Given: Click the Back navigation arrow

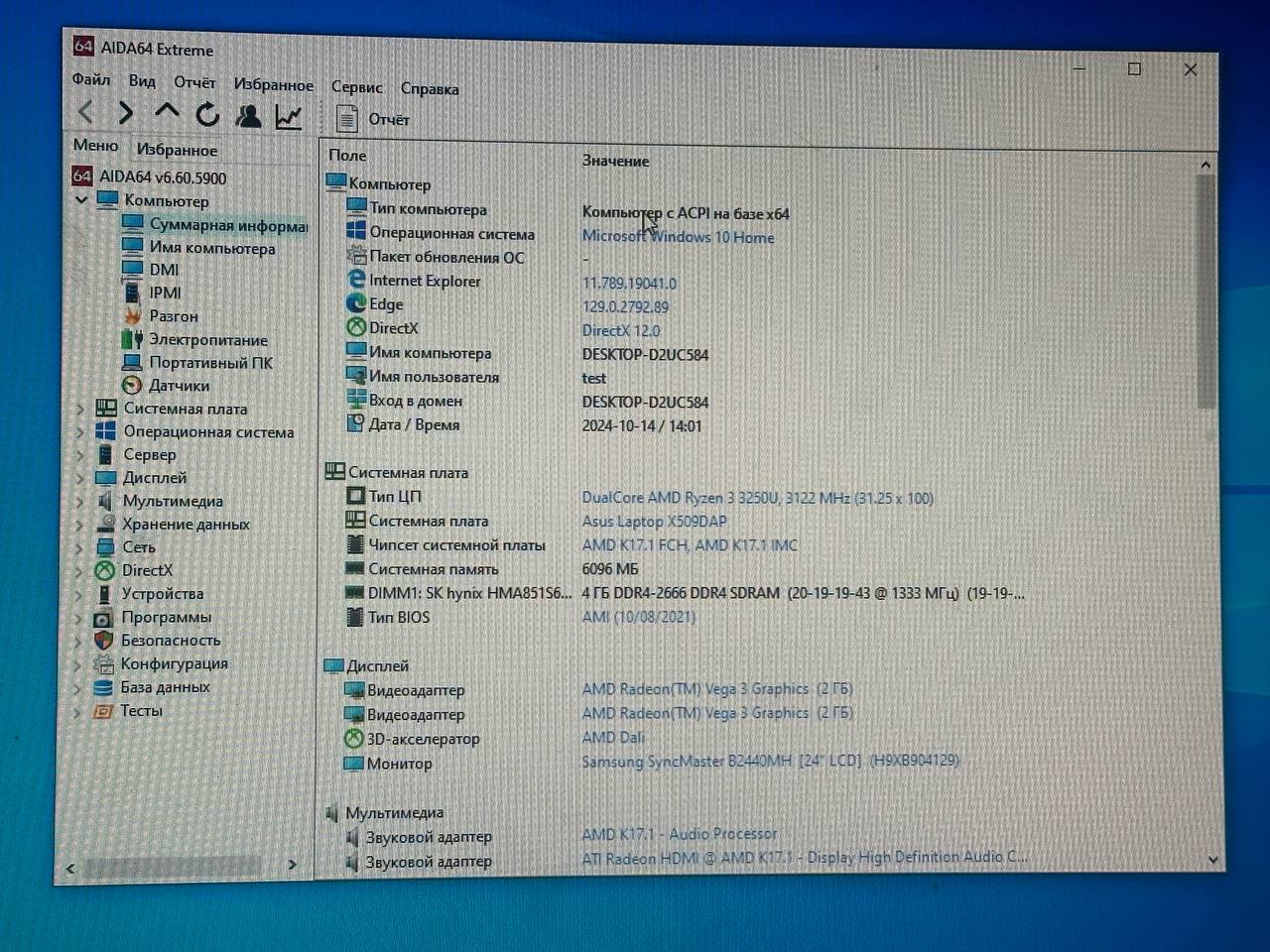Looking at the screenshot, I should coord(86,113).
